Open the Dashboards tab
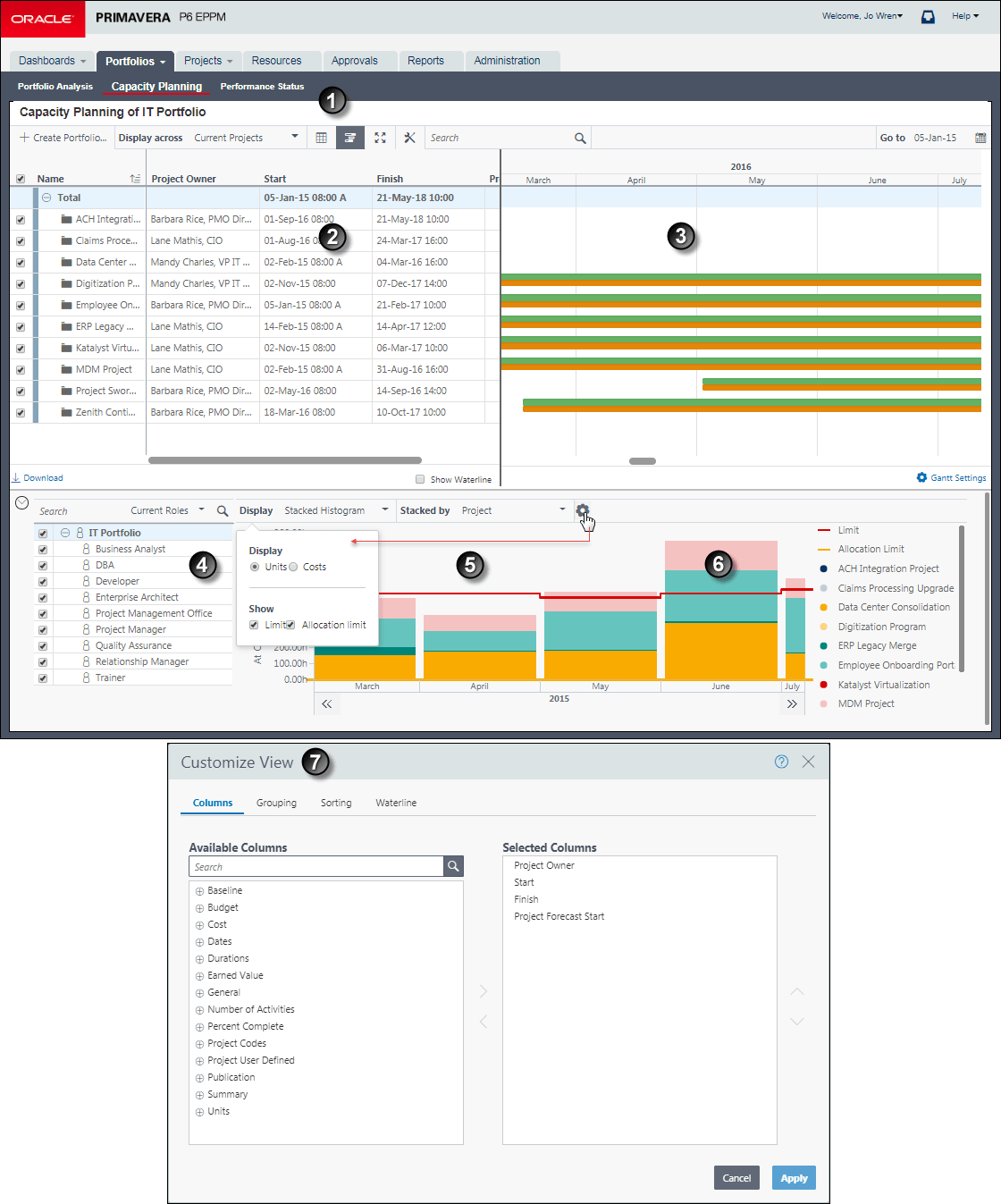 pyautogui.click(x=53, y=61)
